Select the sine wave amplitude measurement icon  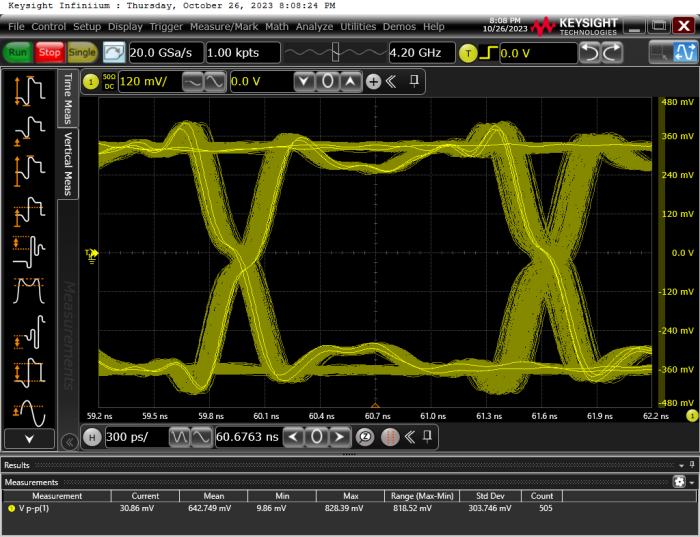point(29,410)
